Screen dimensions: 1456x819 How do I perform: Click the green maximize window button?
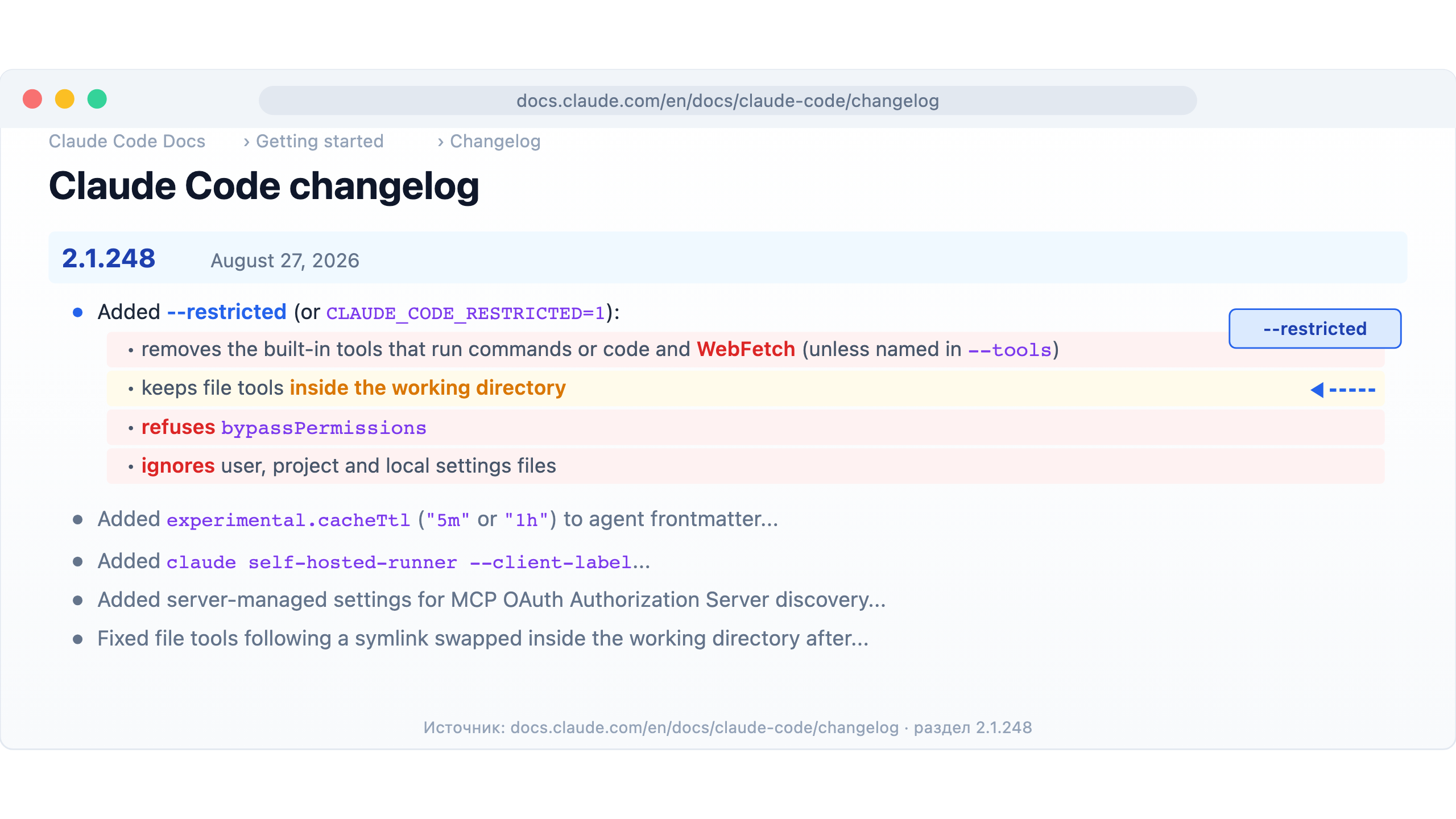point(97,99)
